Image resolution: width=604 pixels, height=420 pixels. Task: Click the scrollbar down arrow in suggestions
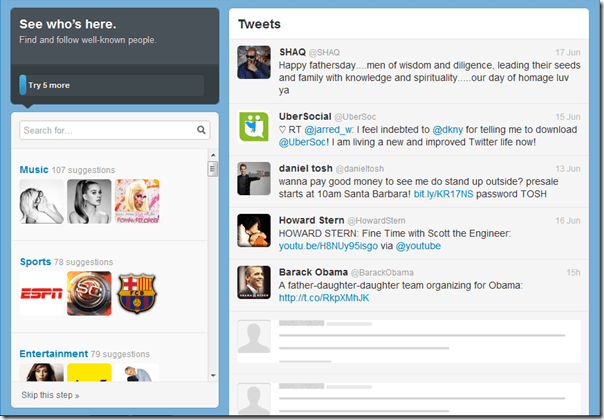pos(213,375)
